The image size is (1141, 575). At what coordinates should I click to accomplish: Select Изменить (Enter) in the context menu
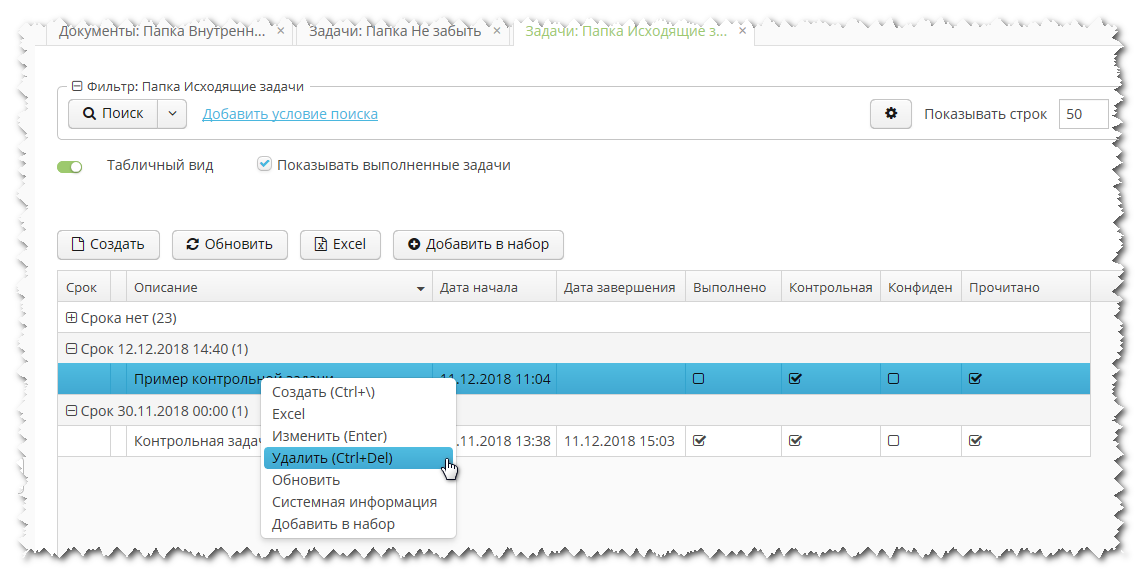coord(329,436)
